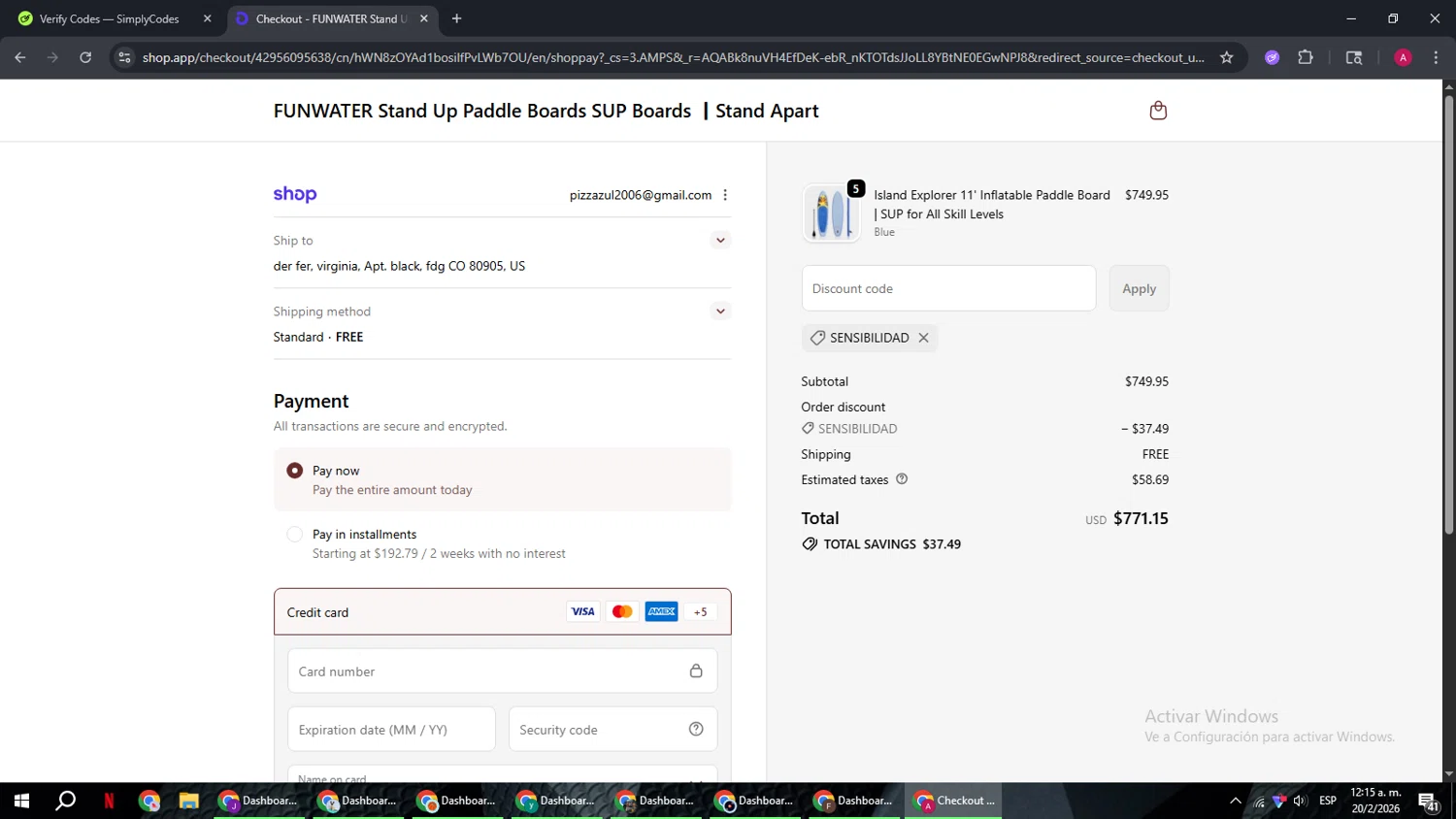Open the shopping bag cart icon

(x=1157, y=111)
